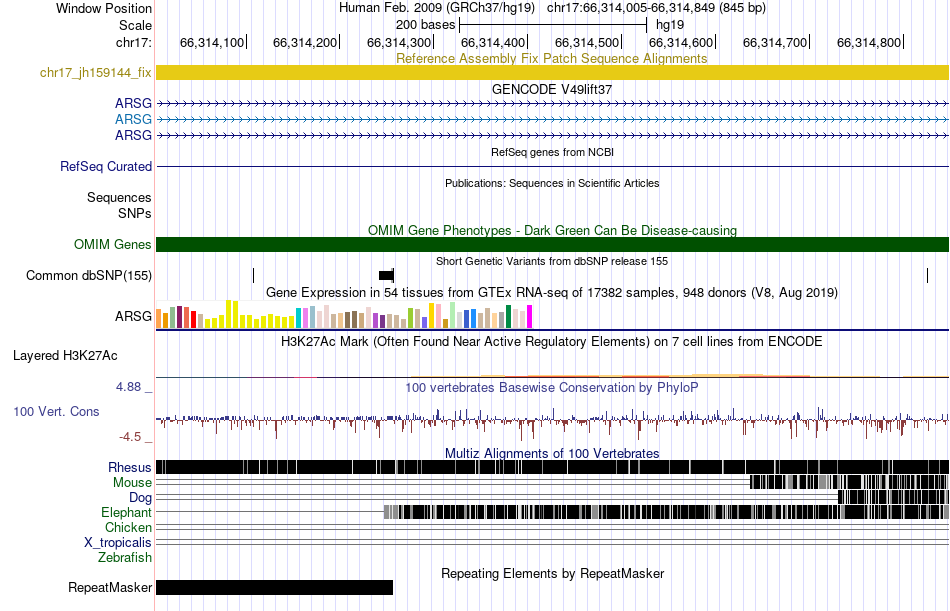Click the 4.88 upper scale value

click(128, 387)
